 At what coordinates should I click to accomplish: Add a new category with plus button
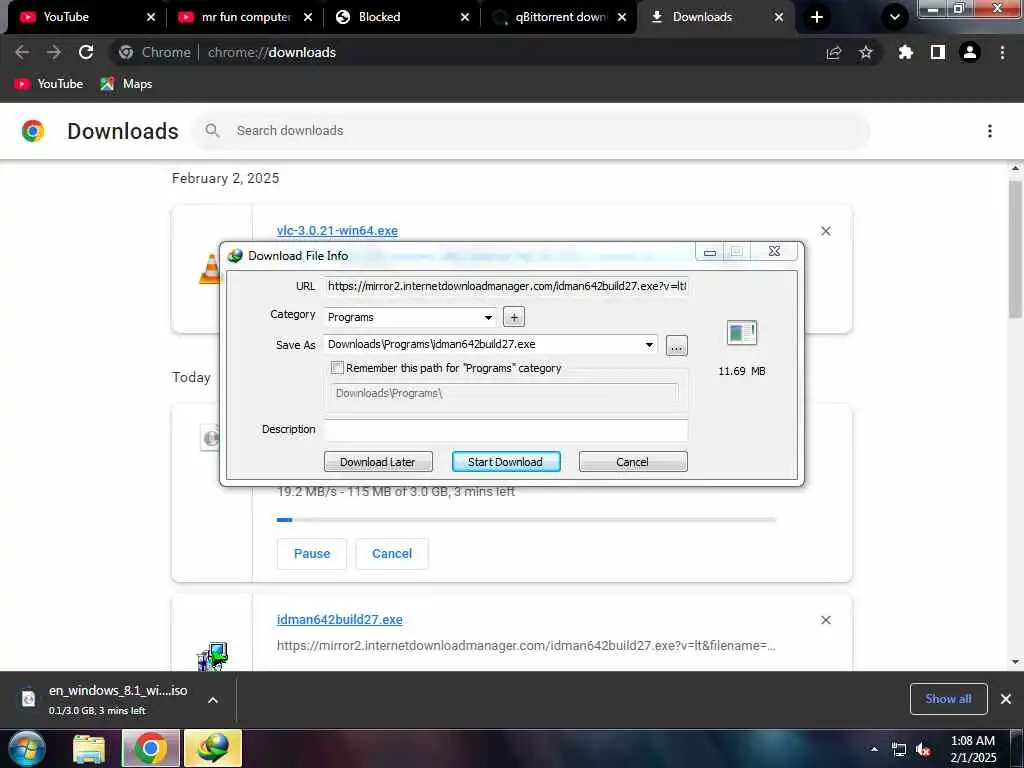(x=514, y=317)
